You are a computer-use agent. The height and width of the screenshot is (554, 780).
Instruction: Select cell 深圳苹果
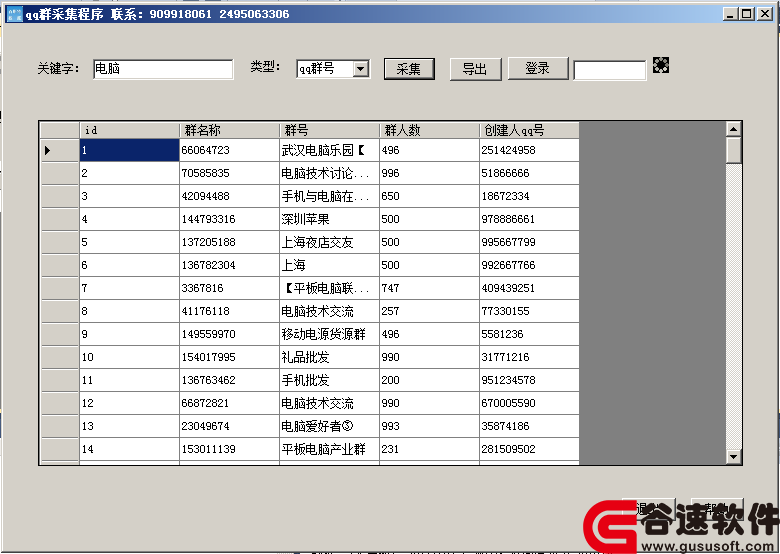(329, 219)
